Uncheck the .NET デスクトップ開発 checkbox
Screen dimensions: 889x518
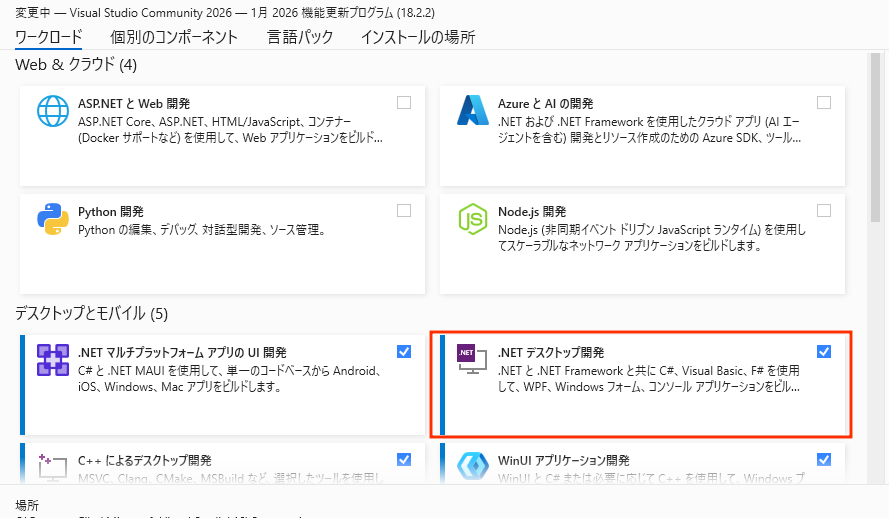coord(824,351)
